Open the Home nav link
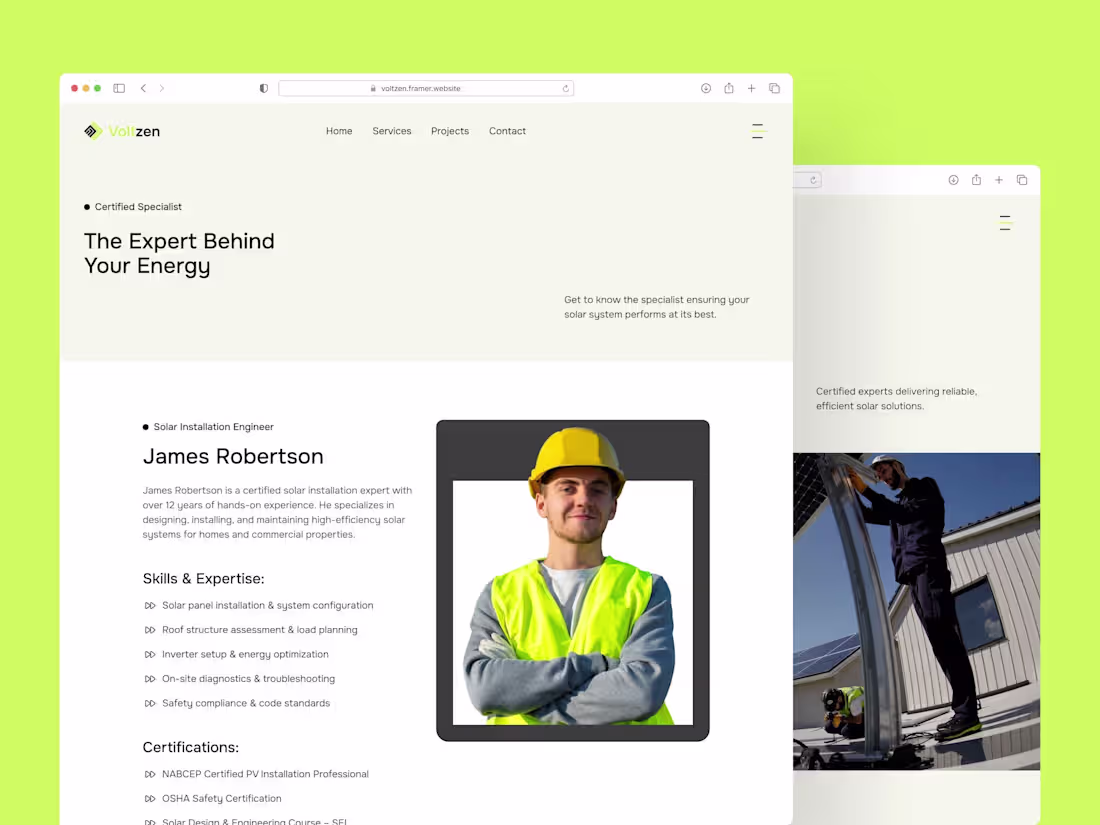Image resolution: width=1100 pixels, height=825 pixels. coord(339,131)
